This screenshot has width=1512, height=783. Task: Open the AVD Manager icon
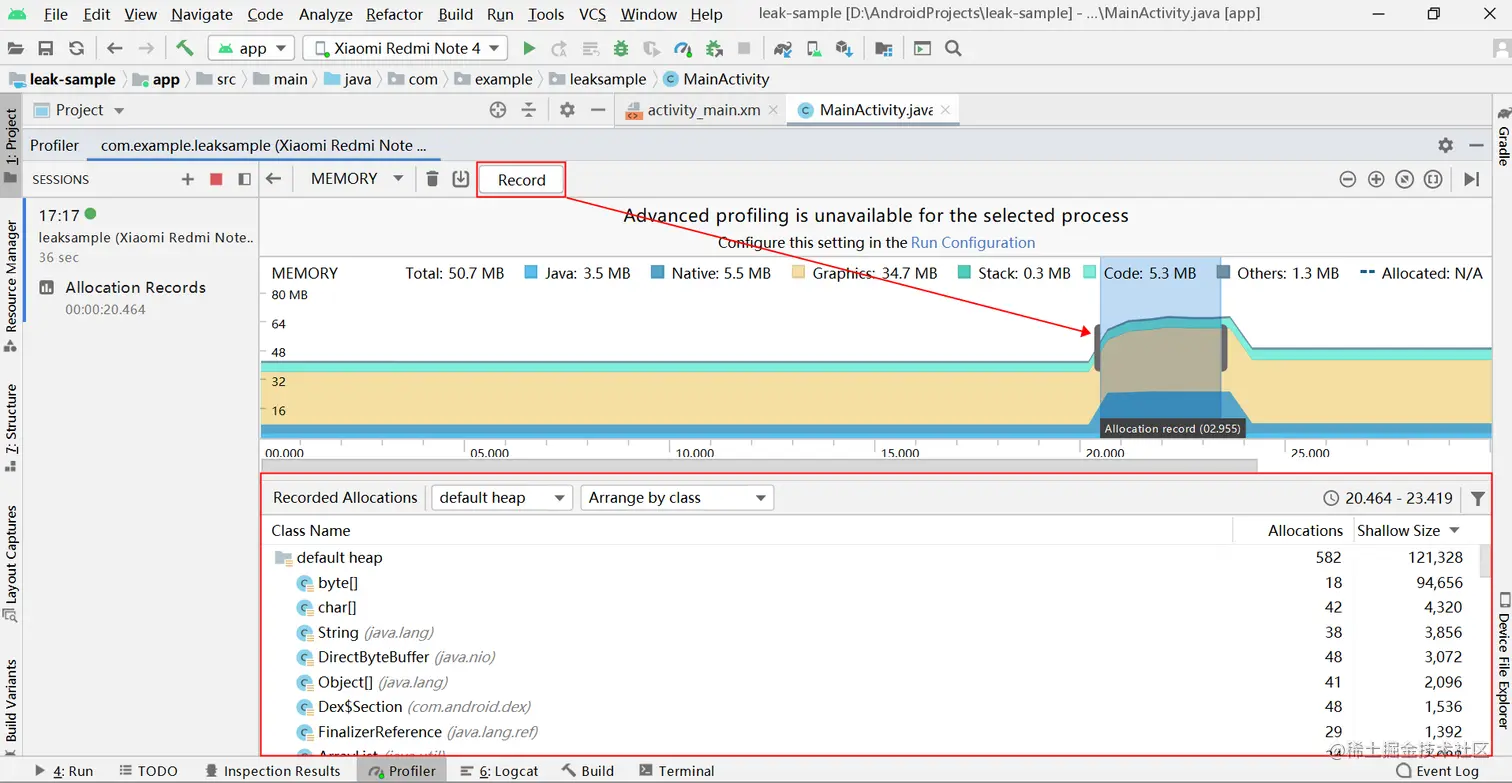814,48
